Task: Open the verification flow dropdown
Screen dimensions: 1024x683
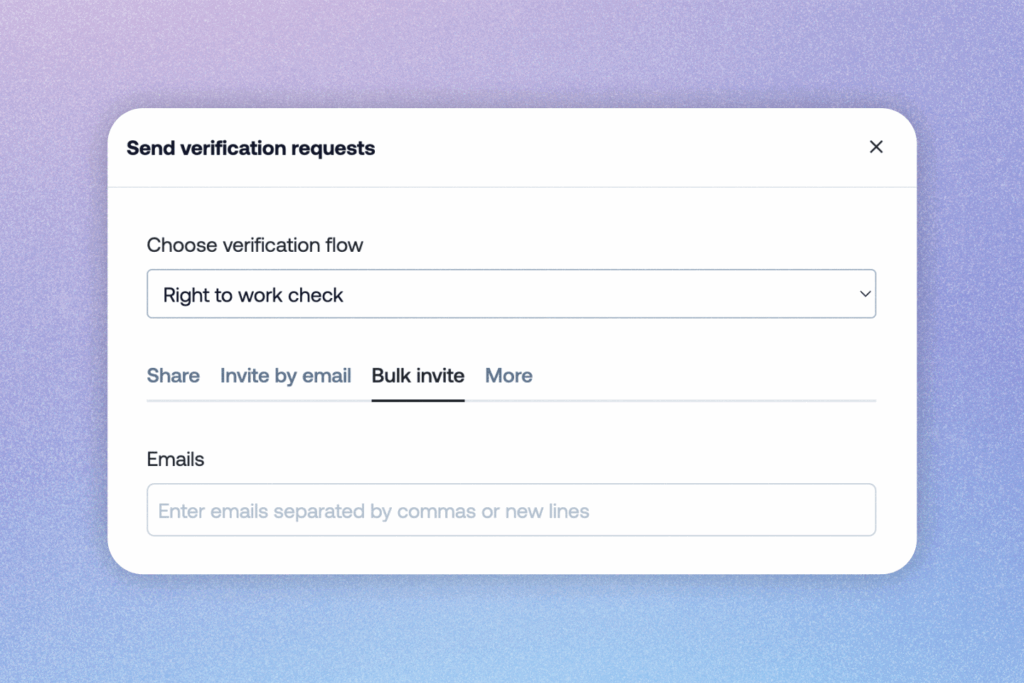Action: click(x=511, y=294)
